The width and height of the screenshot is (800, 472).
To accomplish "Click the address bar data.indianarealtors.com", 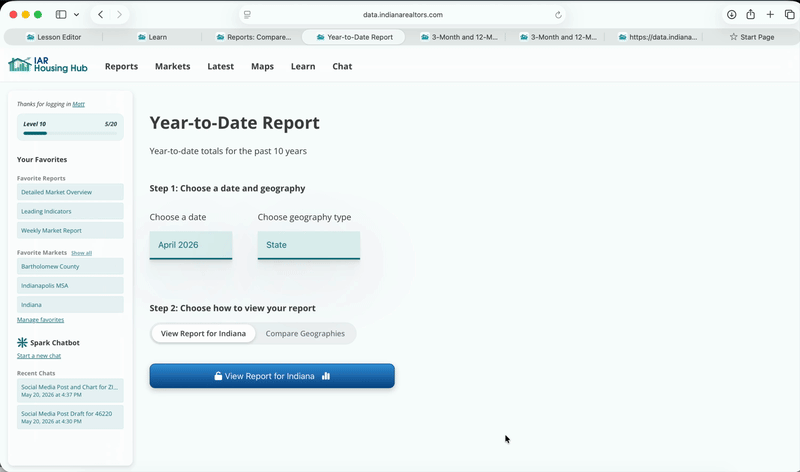I will [x=403, y=15].
